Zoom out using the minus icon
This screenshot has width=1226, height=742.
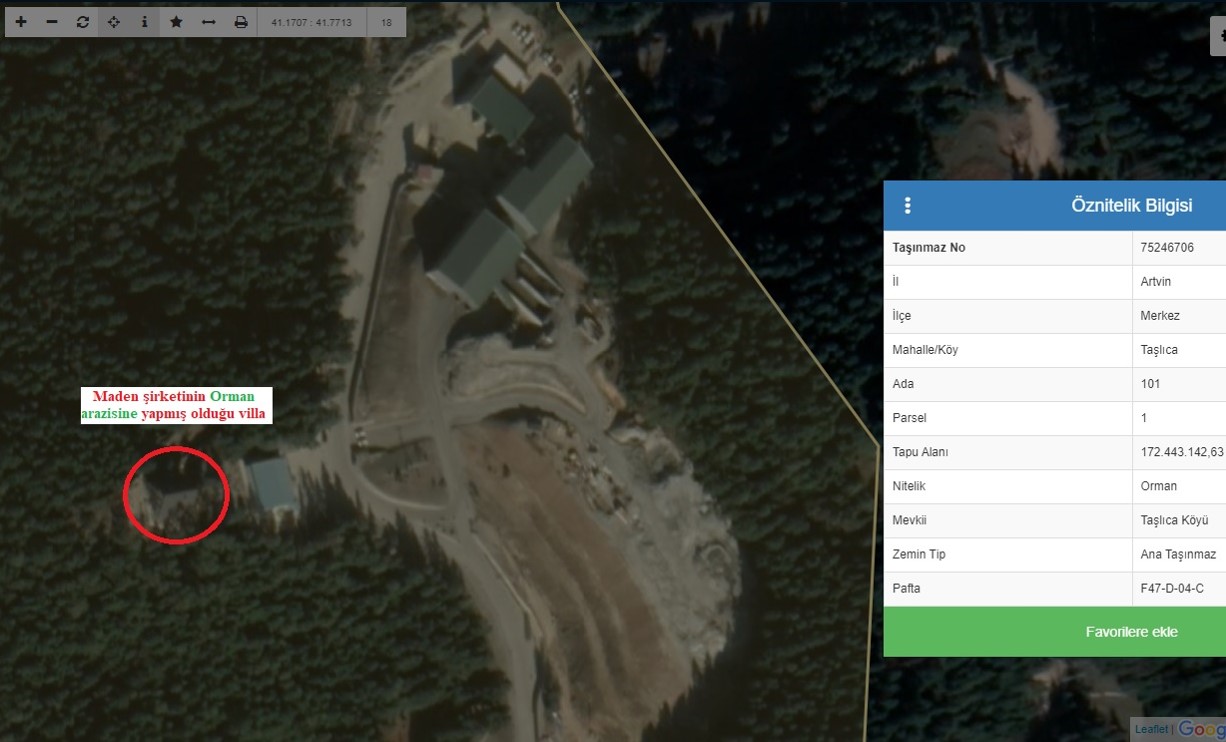click(x=52, y=22)
